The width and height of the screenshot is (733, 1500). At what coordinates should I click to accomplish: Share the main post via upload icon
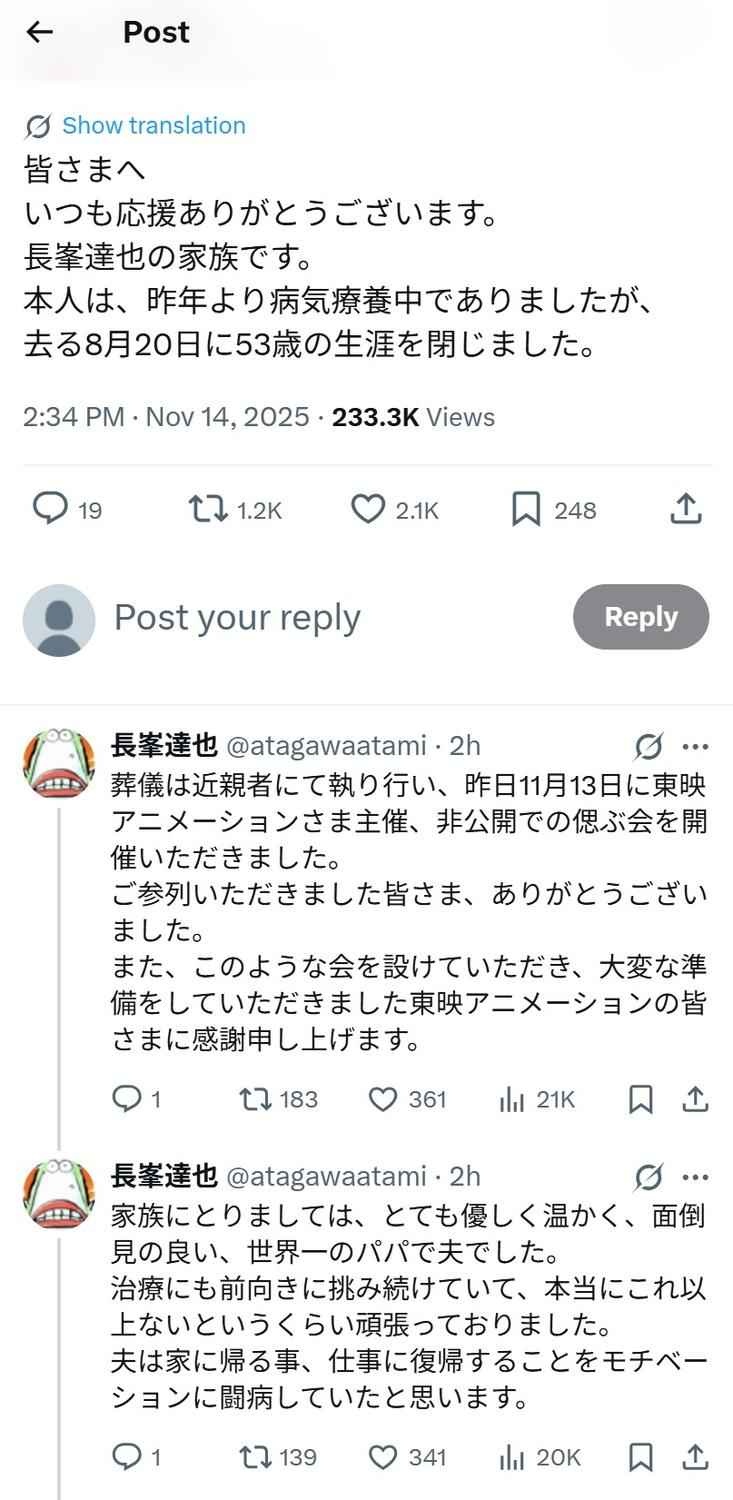(685, 510)
